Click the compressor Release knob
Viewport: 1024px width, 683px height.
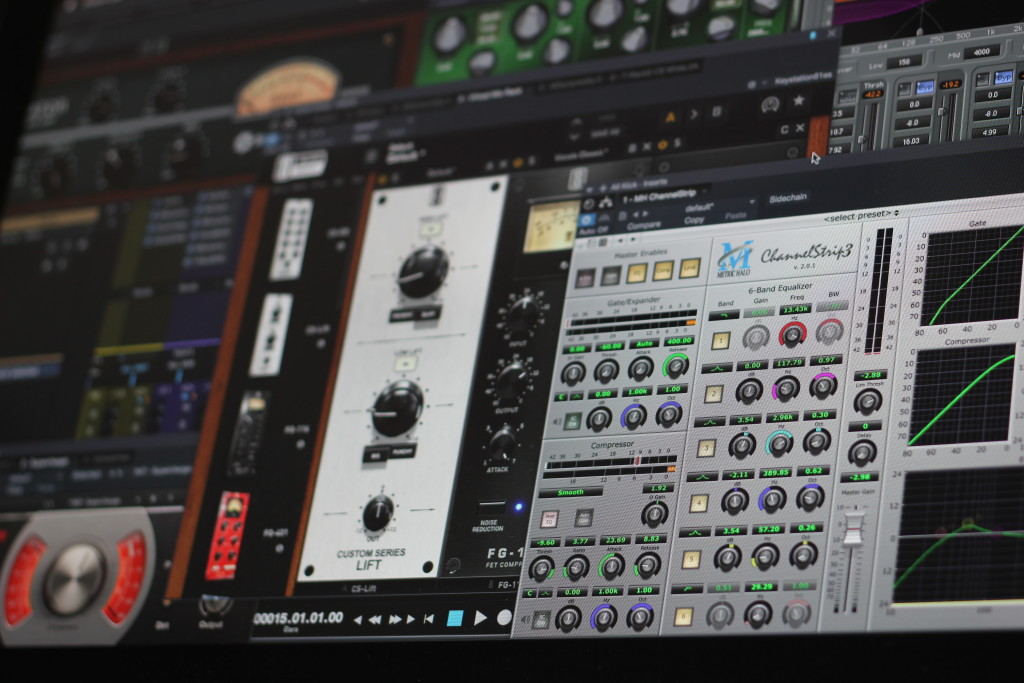coord(647,565)
